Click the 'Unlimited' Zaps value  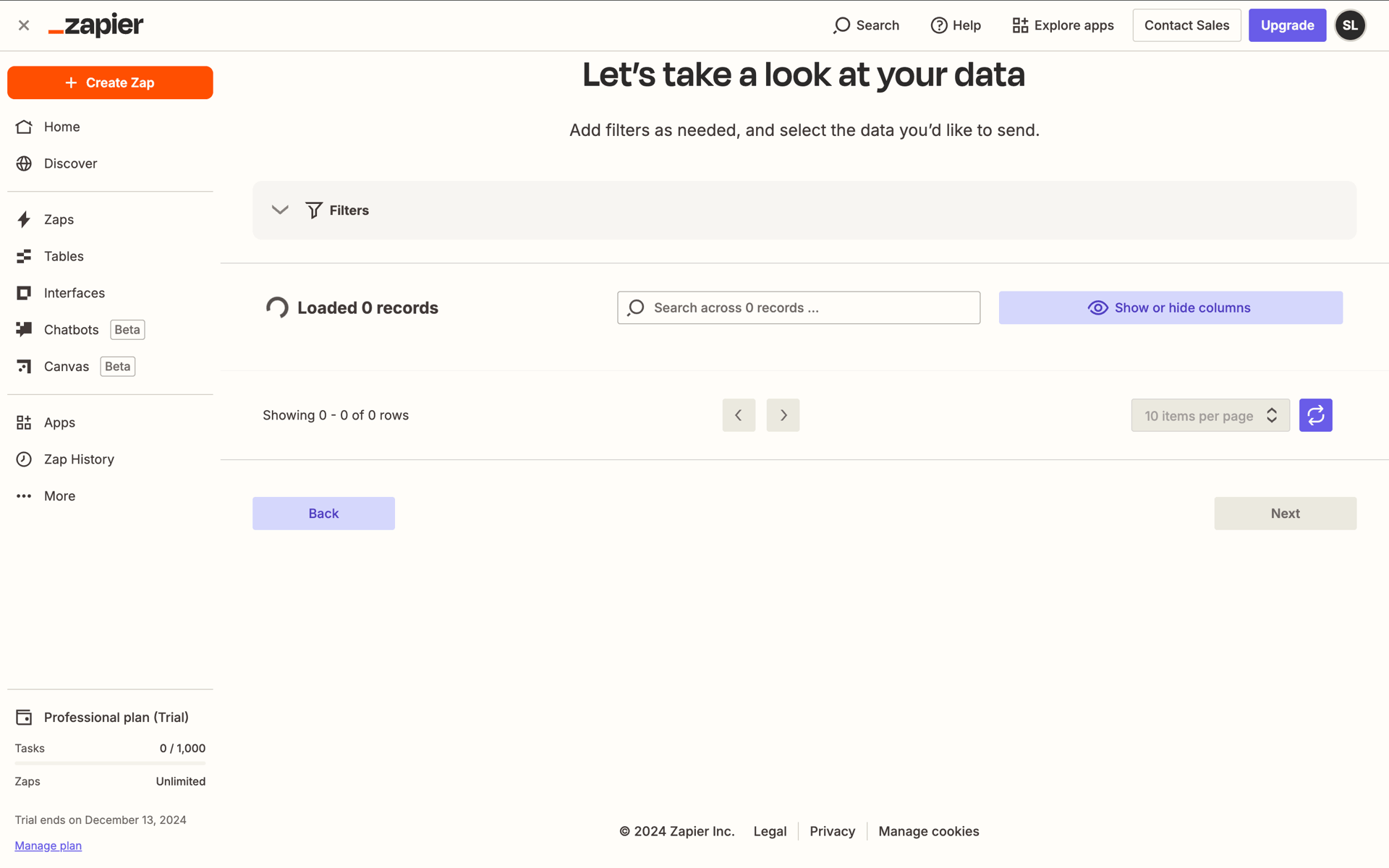(181, 781)
